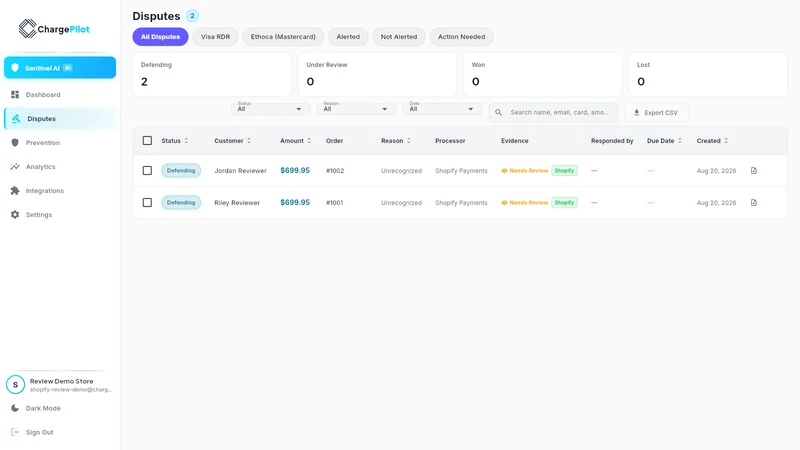Open the Date filter dropdown
Viewport: 800px width, 450px height.
click(442, 108)
